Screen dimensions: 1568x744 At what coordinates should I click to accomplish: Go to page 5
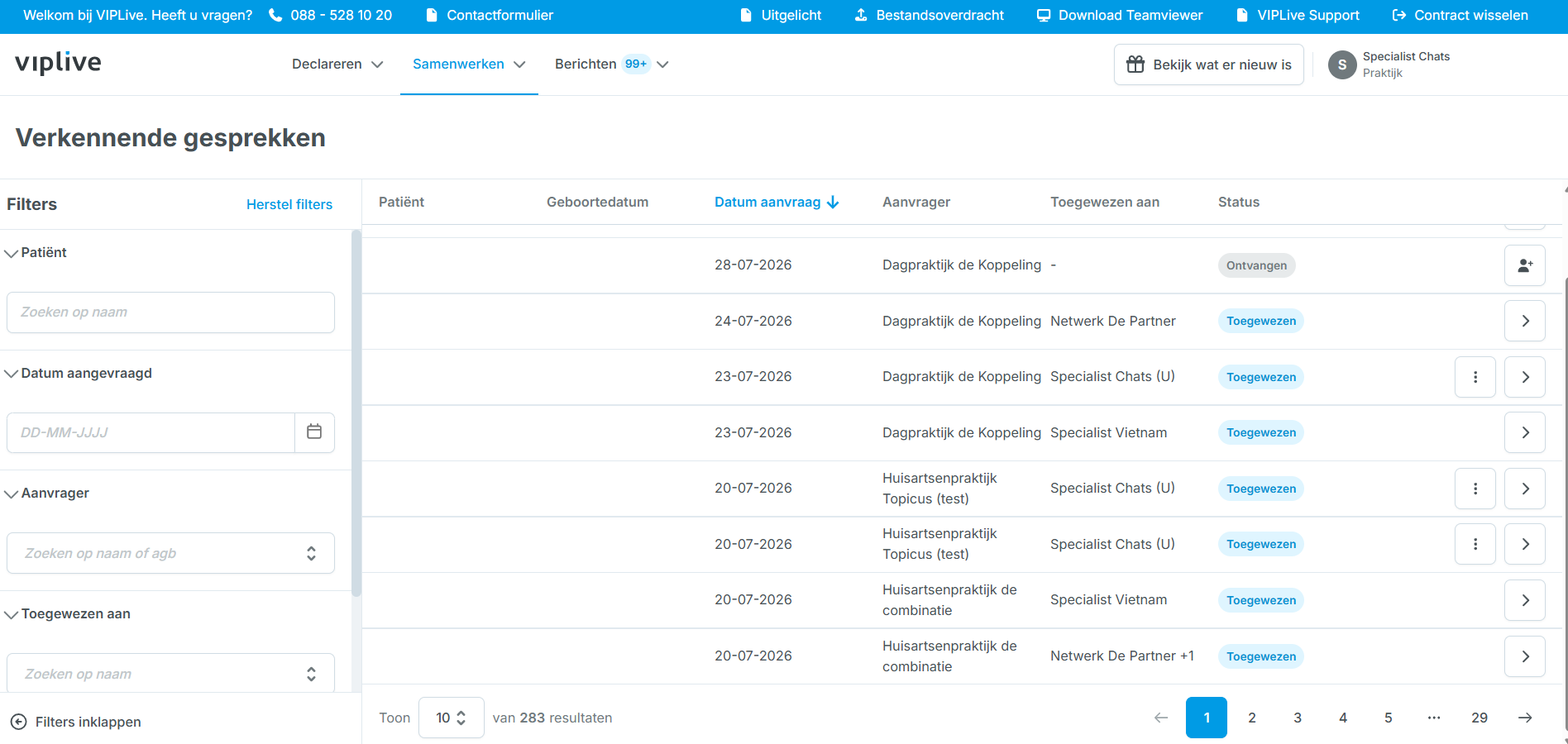click(1389, 718)
